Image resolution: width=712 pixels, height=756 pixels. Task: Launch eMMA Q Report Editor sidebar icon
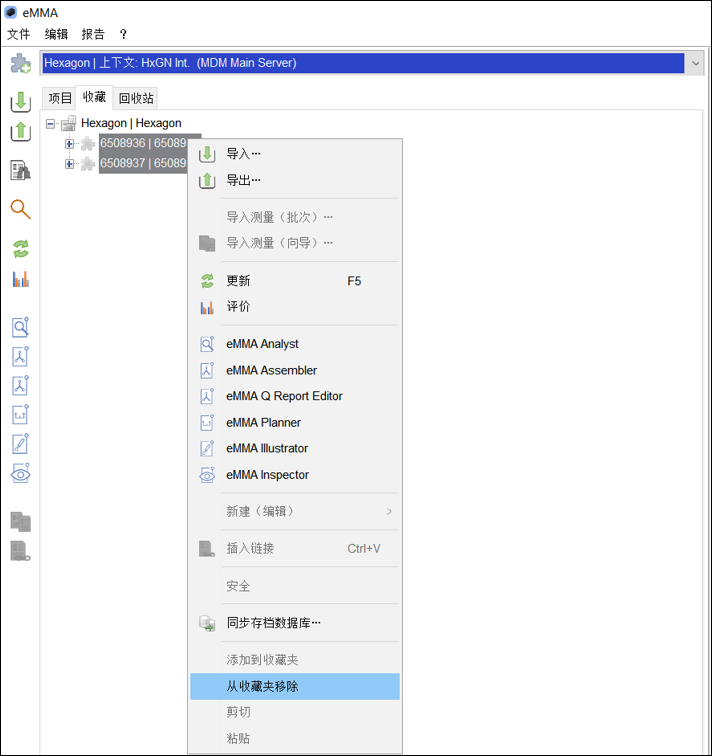point(20,386)
